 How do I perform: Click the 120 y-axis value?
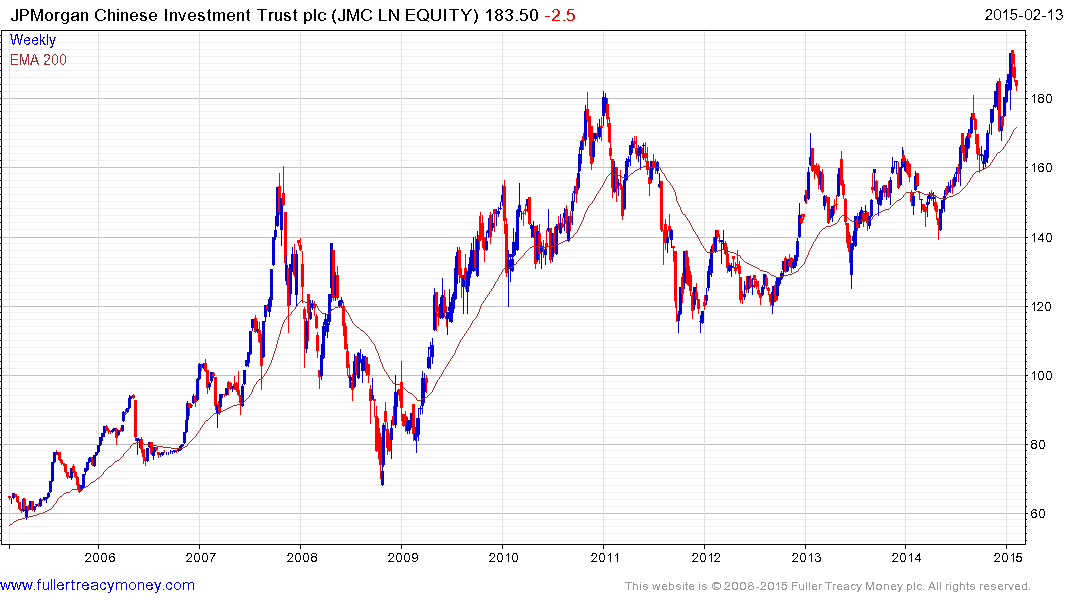coord(1041,307)
